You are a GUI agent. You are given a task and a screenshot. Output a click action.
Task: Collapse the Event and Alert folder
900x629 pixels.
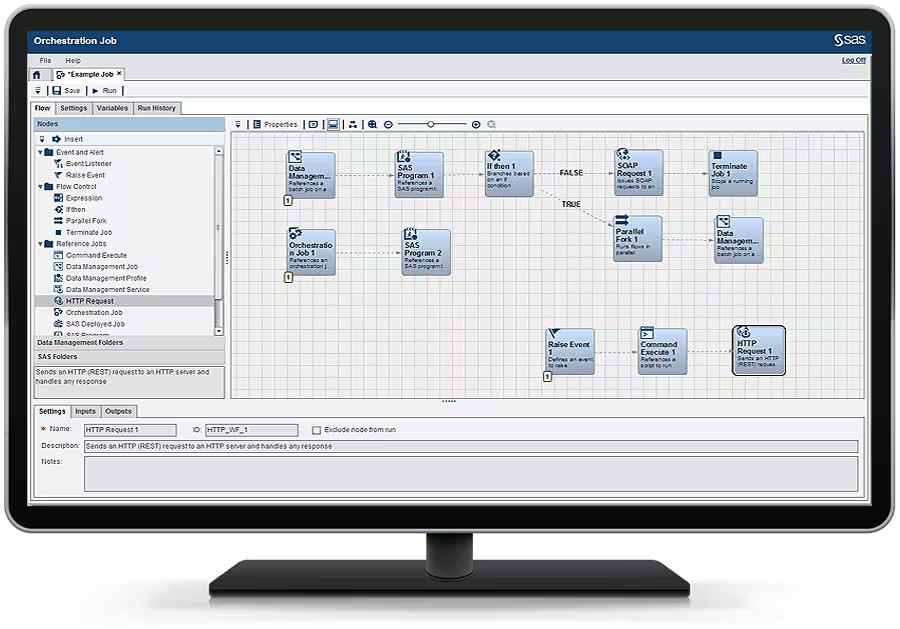[40, 153]
